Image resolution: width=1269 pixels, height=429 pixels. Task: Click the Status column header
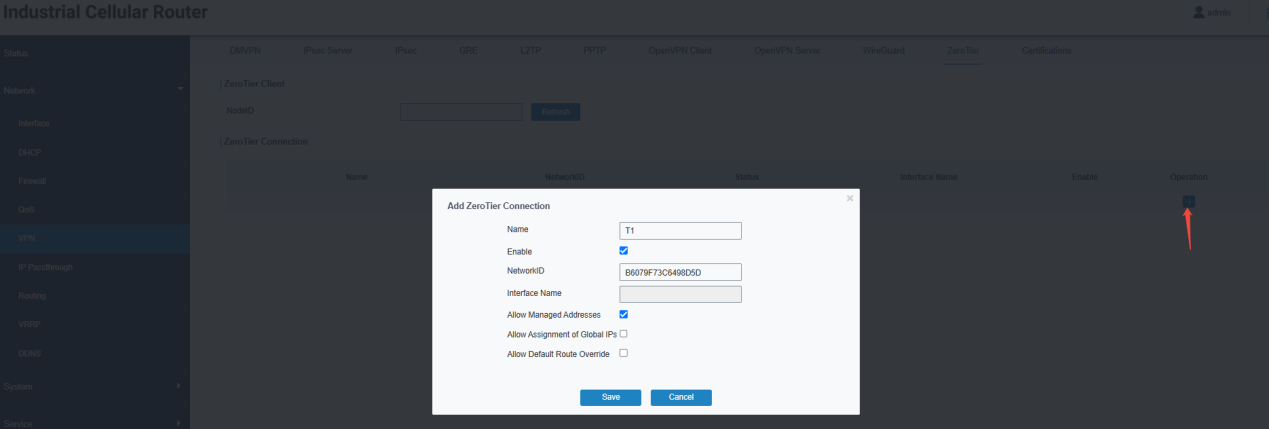747,177
